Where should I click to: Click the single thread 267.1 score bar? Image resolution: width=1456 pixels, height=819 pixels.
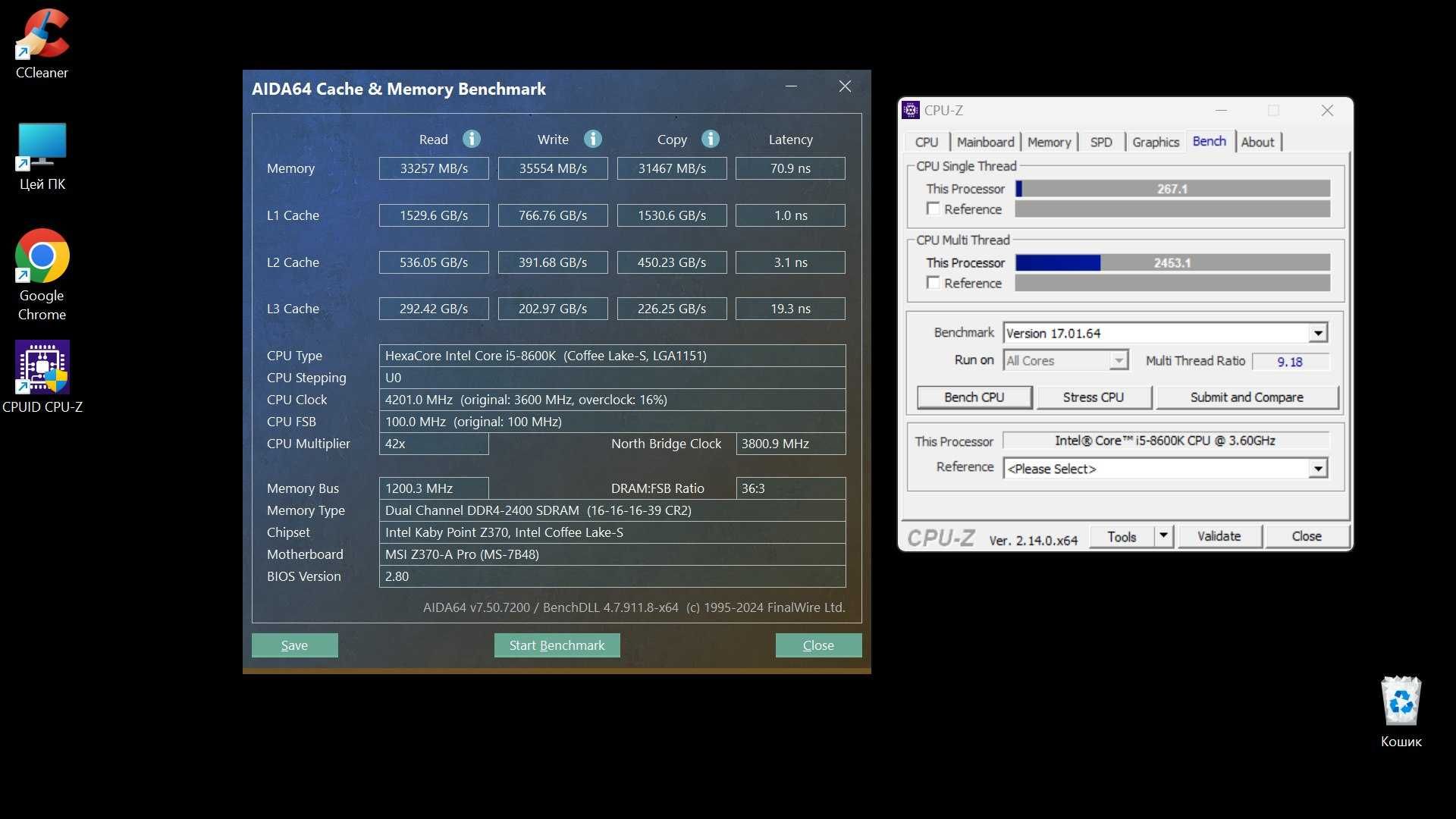point(1172,188)
